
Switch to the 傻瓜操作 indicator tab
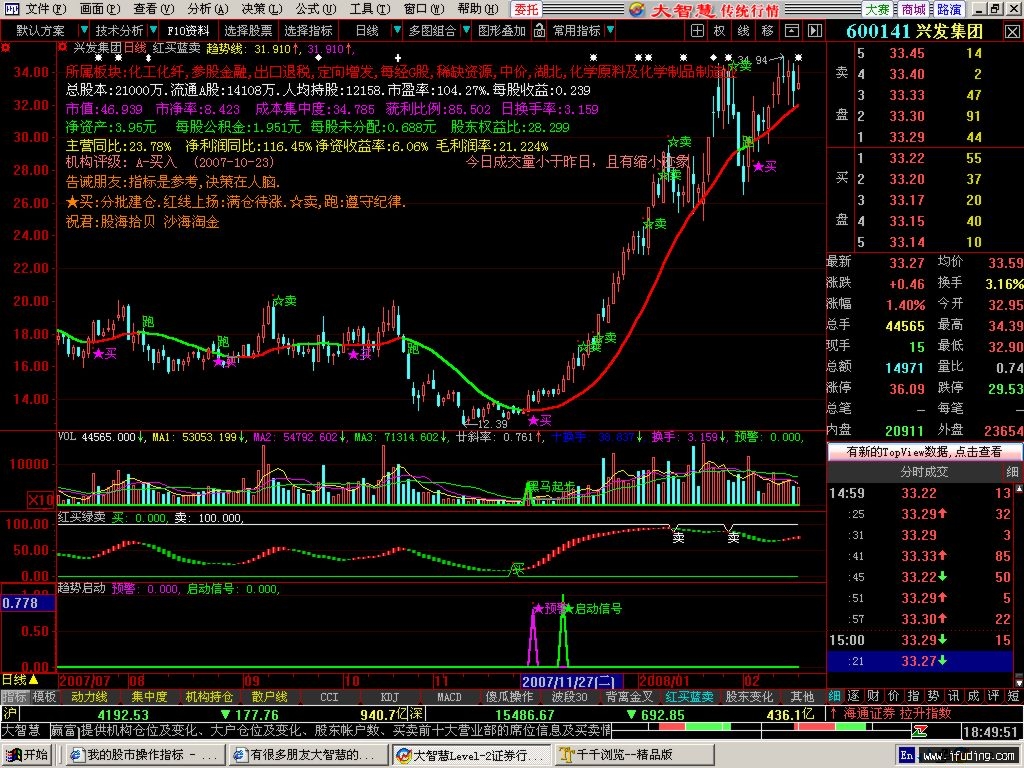[x=509, y=697]
